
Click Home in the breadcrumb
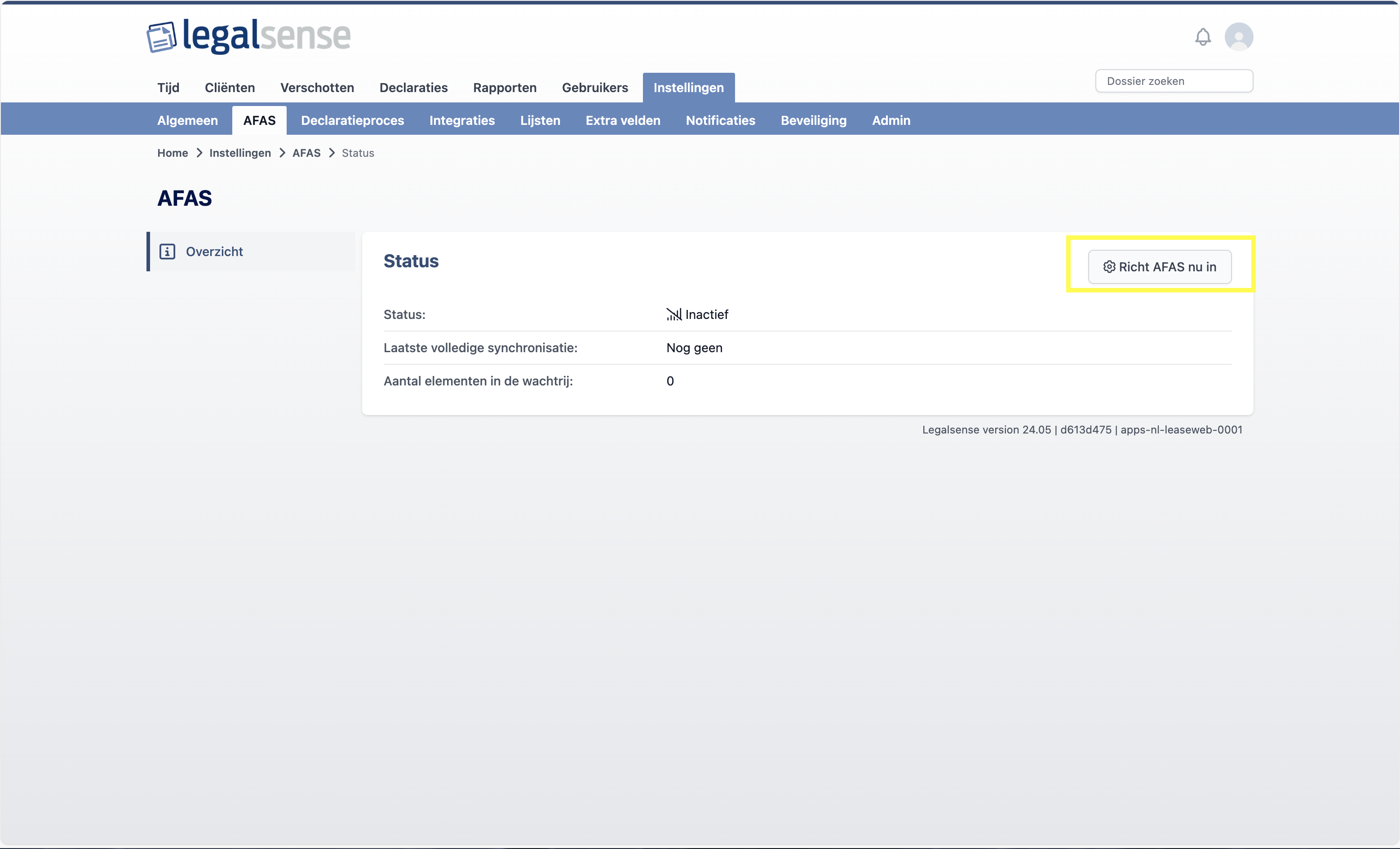pos(173,153)
